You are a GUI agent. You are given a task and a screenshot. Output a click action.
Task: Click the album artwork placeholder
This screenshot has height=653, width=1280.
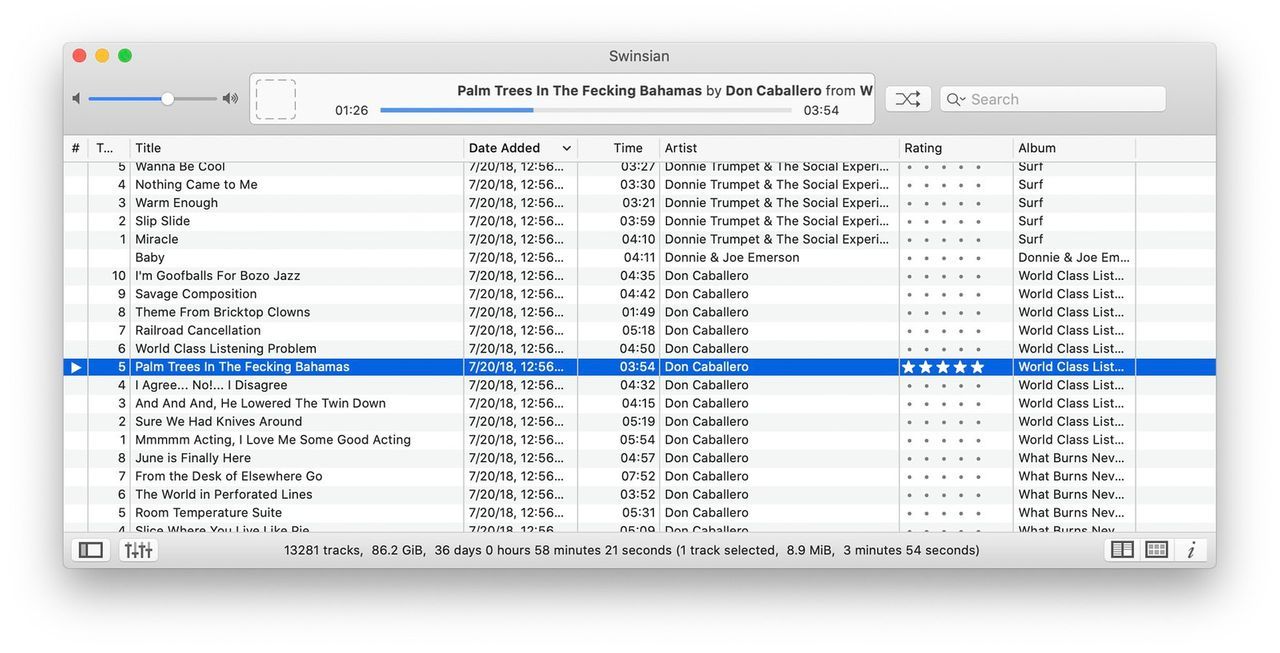click(x=275, y=99)
